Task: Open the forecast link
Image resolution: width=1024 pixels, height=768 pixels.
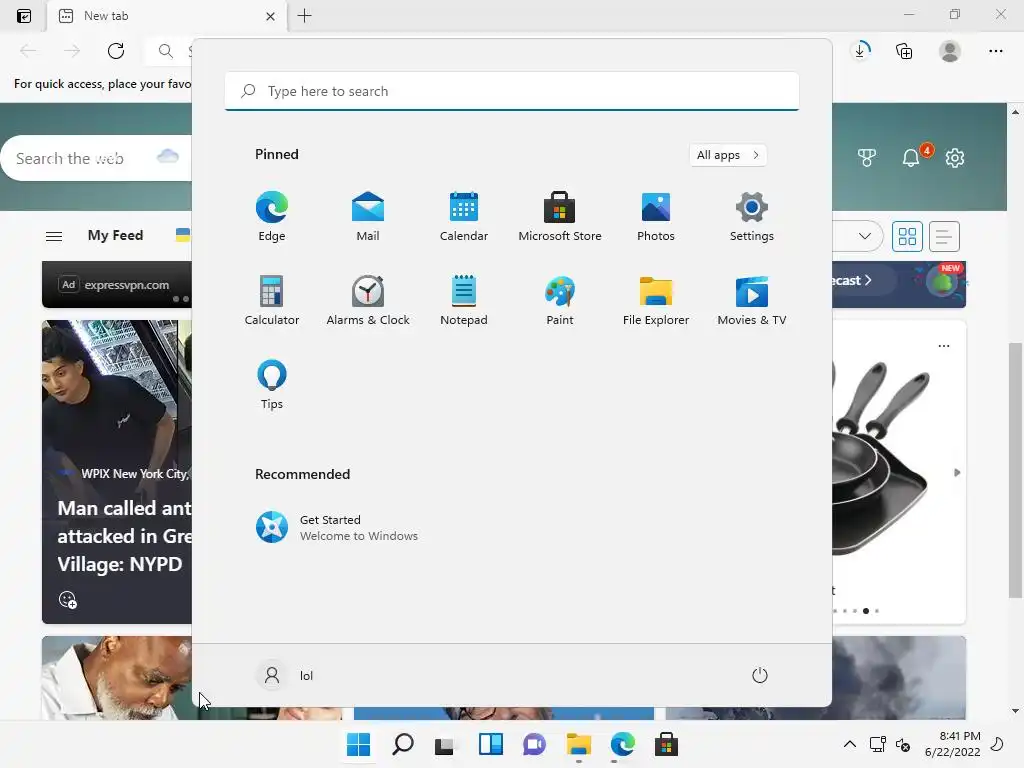Action: click(x=852, y=280)
